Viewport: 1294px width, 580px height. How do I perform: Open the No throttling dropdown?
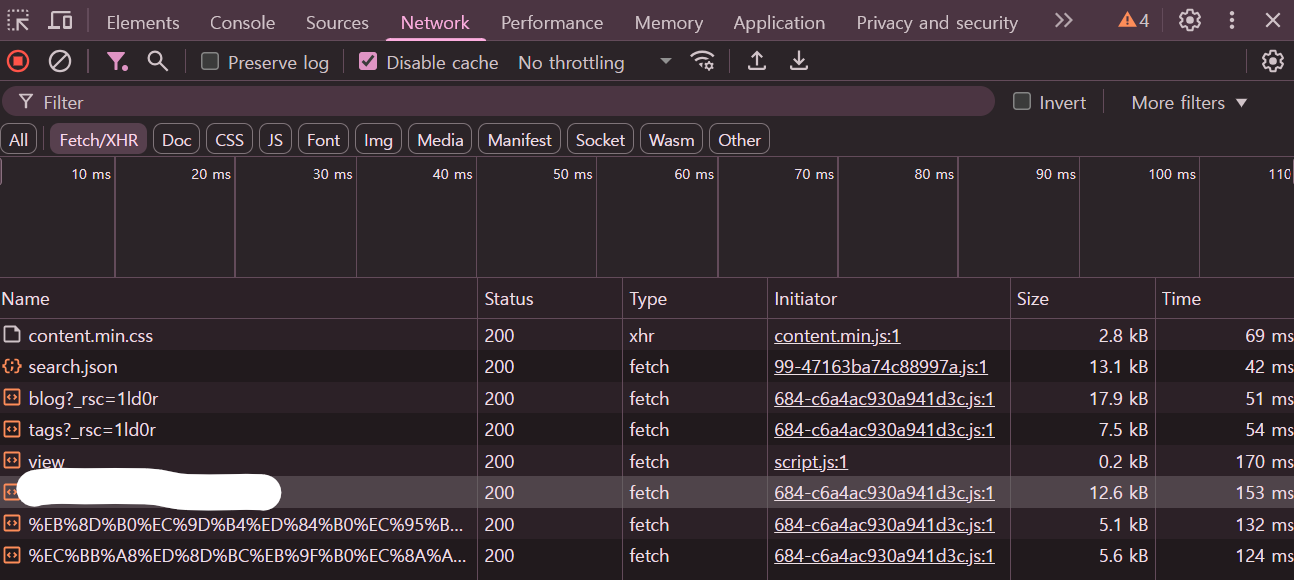coord(594,62)
